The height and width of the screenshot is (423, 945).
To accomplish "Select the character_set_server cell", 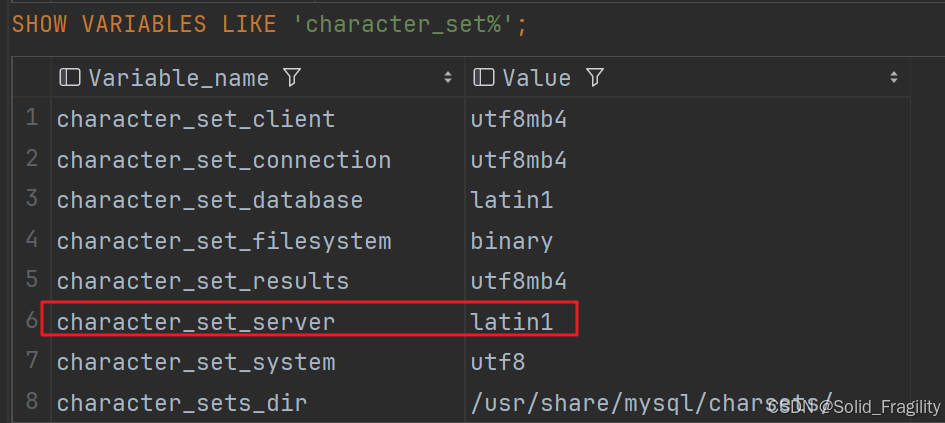I will pos(258,322).
